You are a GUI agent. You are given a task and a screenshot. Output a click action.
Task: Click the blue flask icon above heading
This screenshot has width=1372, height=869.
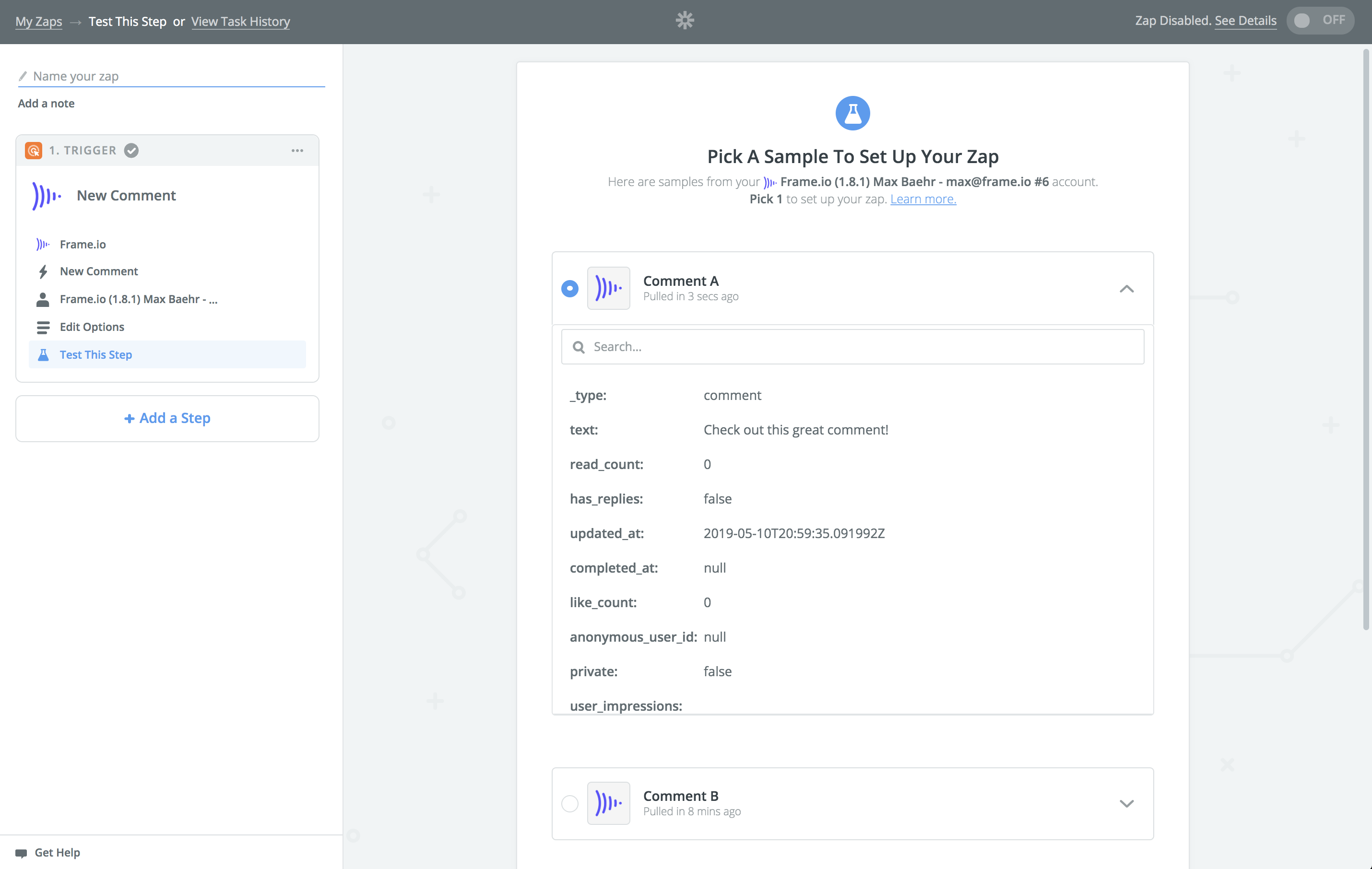852,113
